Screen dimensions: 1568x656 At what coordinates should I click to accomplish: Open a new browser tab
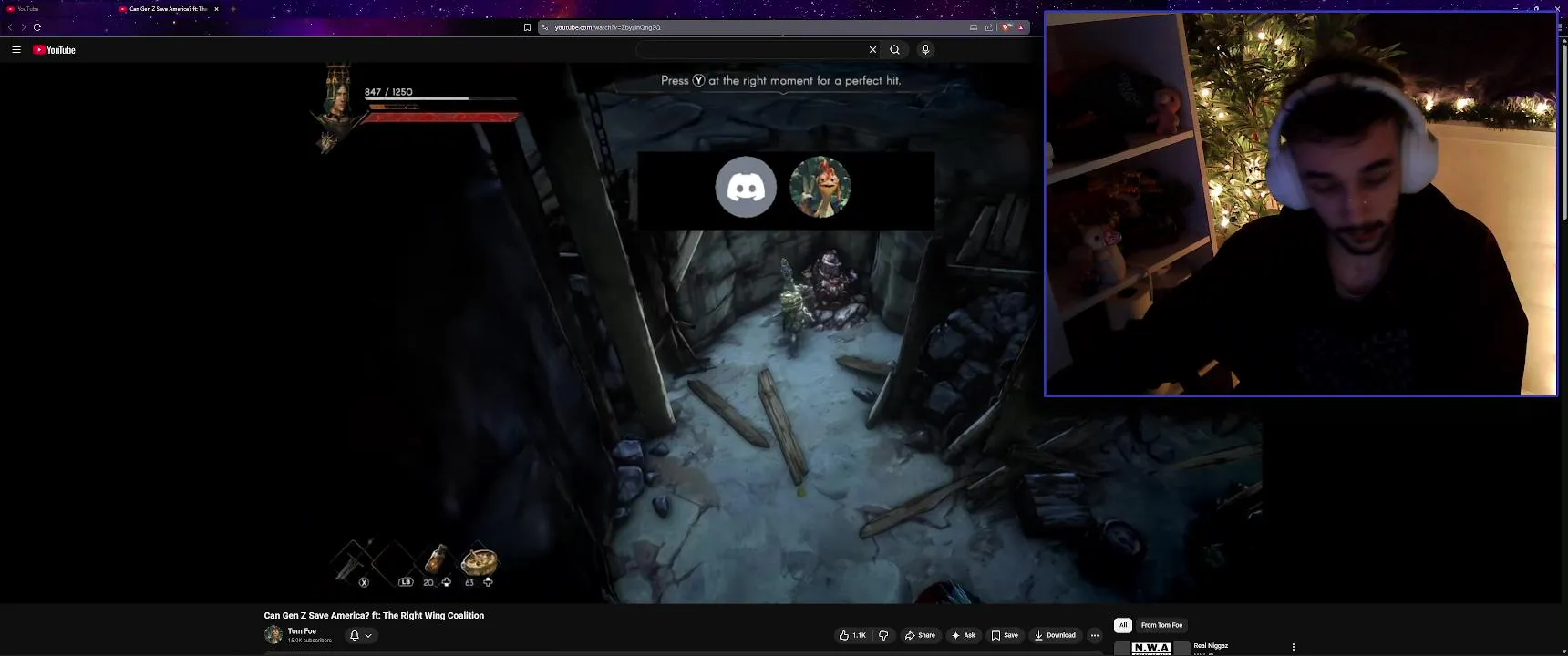(x=233, y=9)
